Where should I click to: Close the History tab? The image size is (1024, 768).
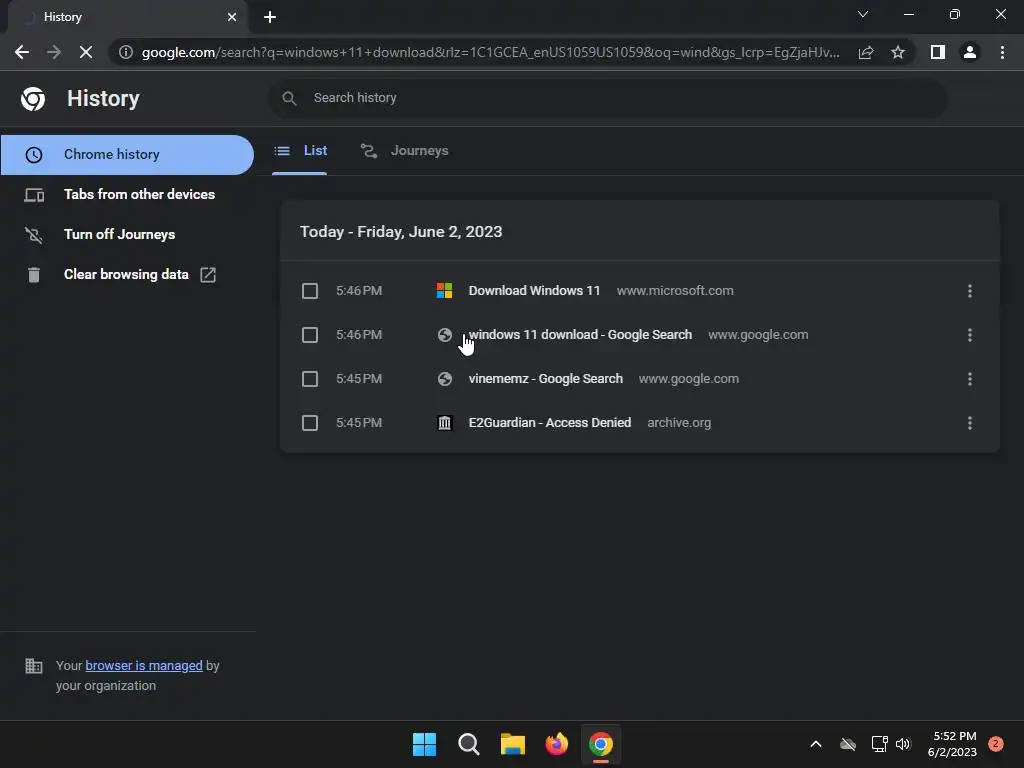click(x=232, y=17)
